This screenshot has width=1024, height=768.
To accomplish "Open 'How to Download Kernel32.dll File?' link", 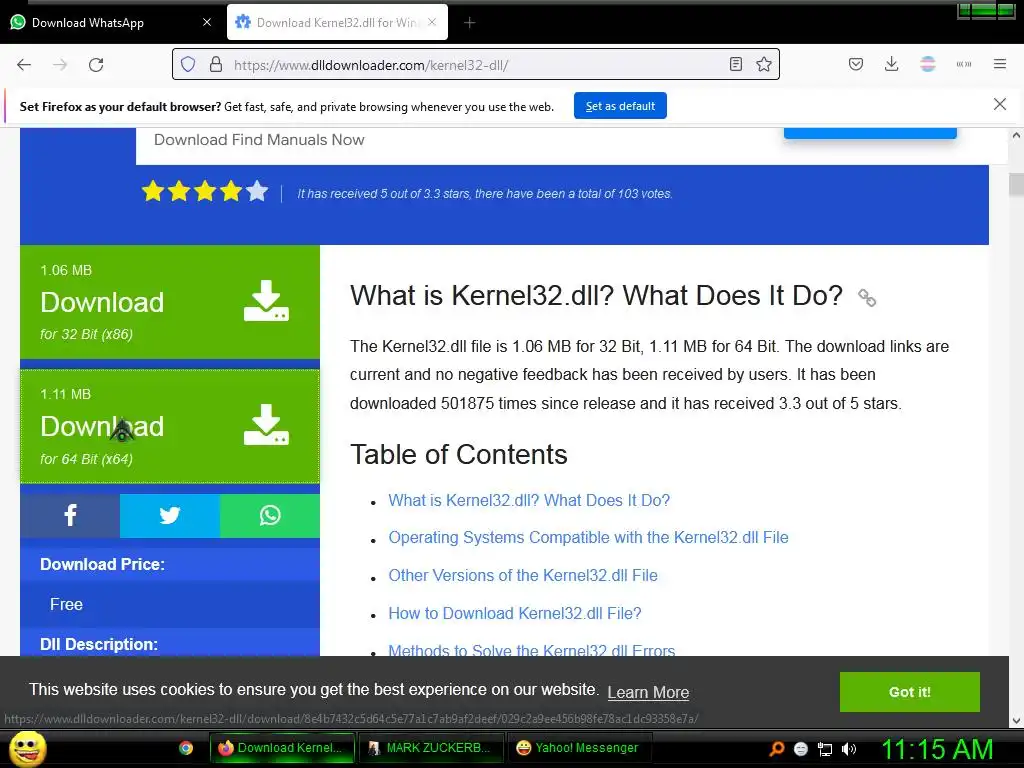I will click(x=515, y=613).
